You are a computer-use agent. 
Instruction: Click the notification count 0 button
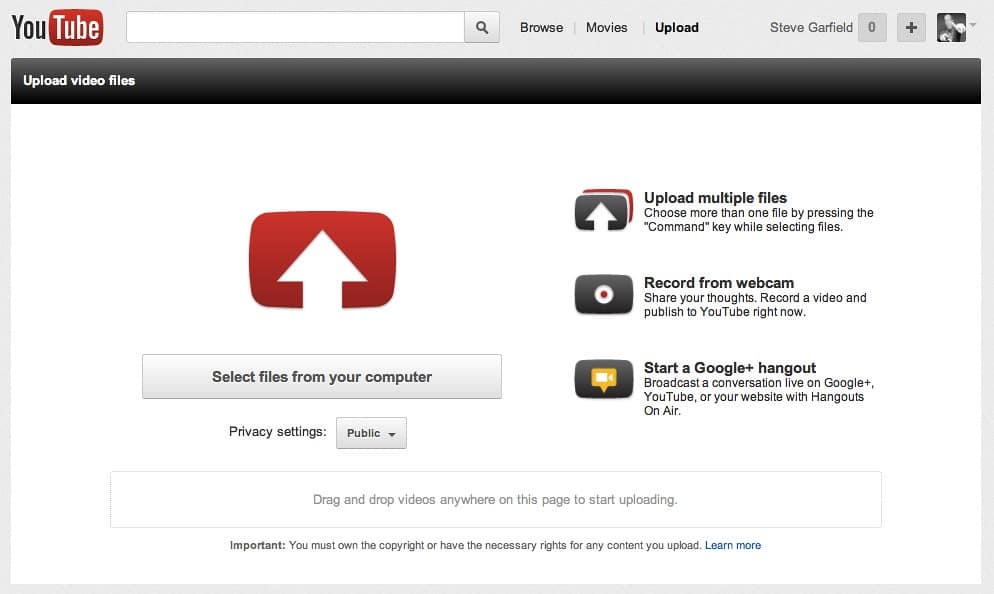click(x=872, y=27)
